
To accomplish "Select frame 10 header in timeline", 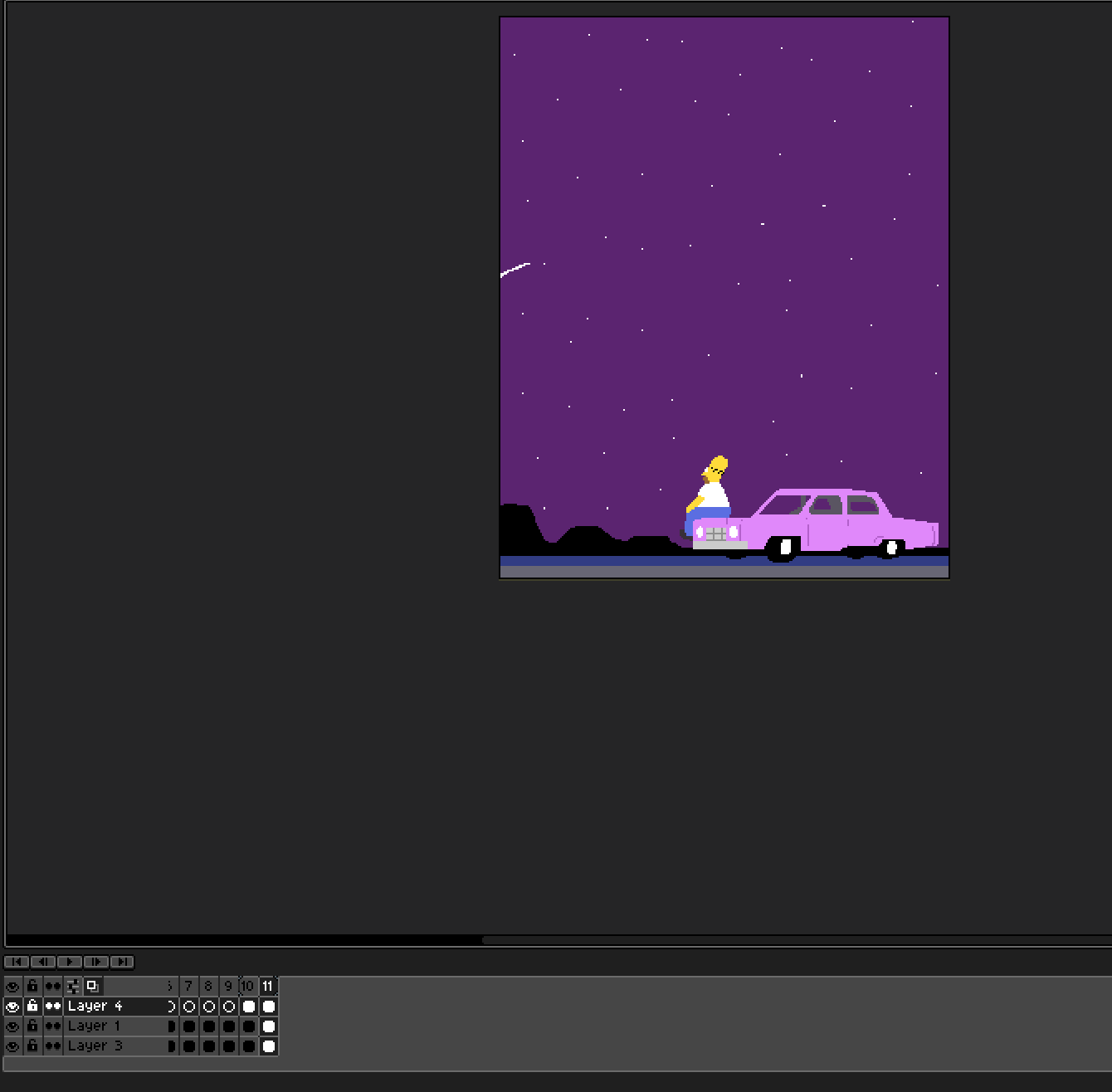I will click(x=249, y=986).
